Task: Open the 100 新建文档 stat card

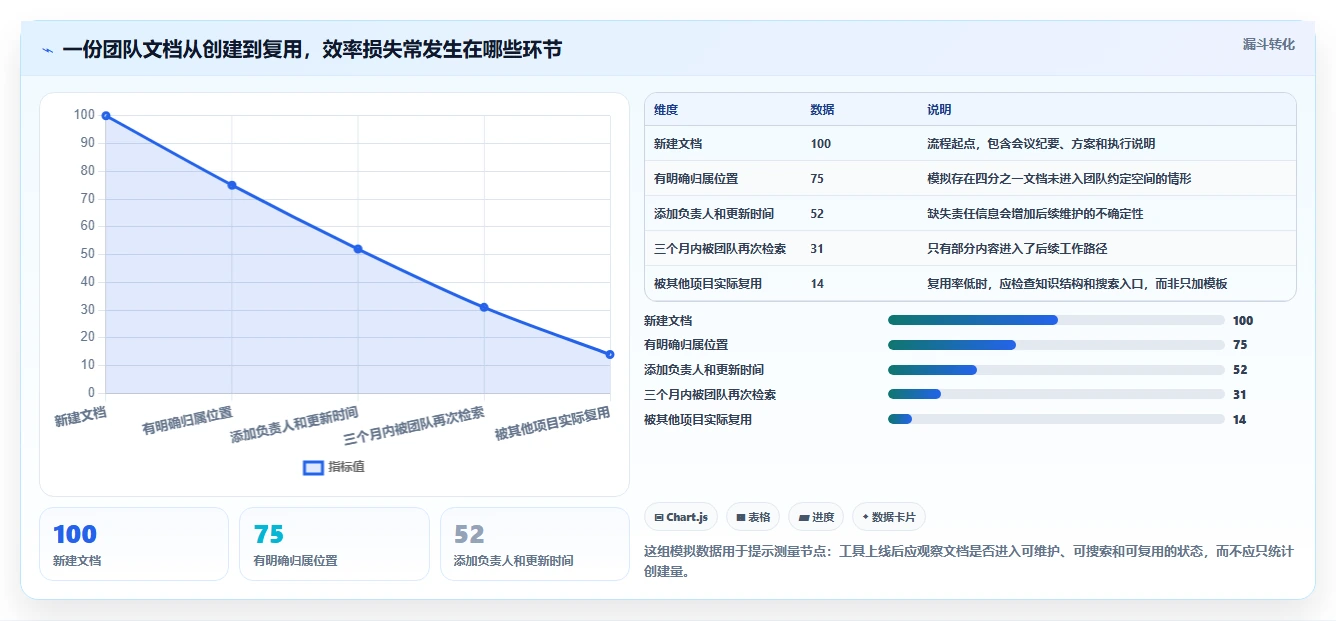Action: [134, 544]
